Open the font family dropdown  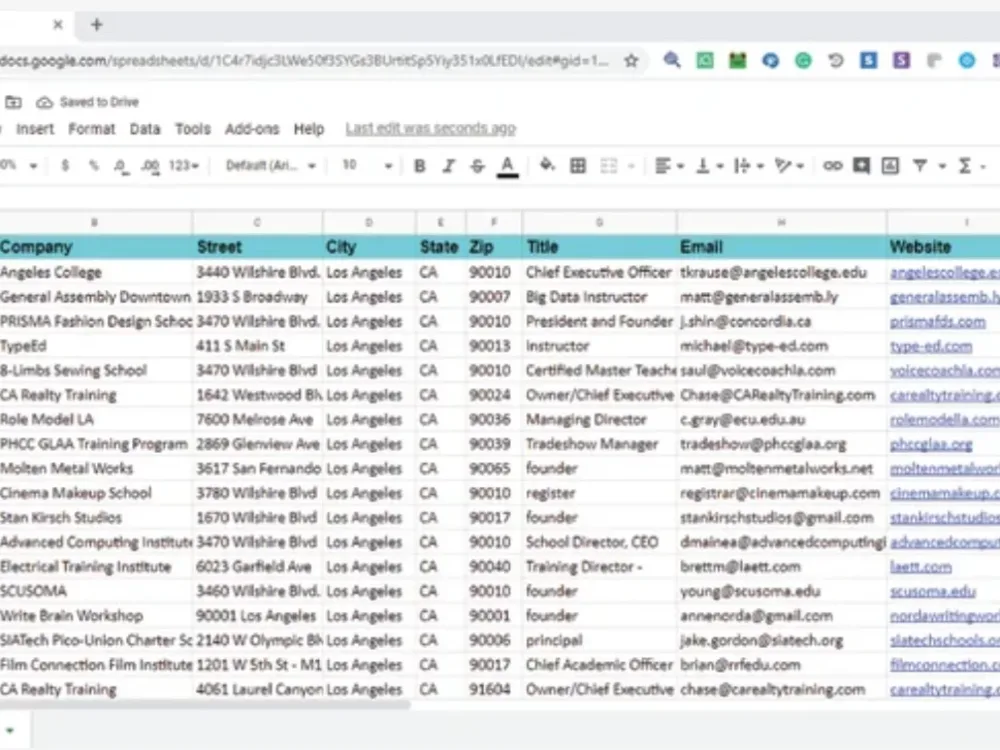pyautogui.click(x=271, y=166)
